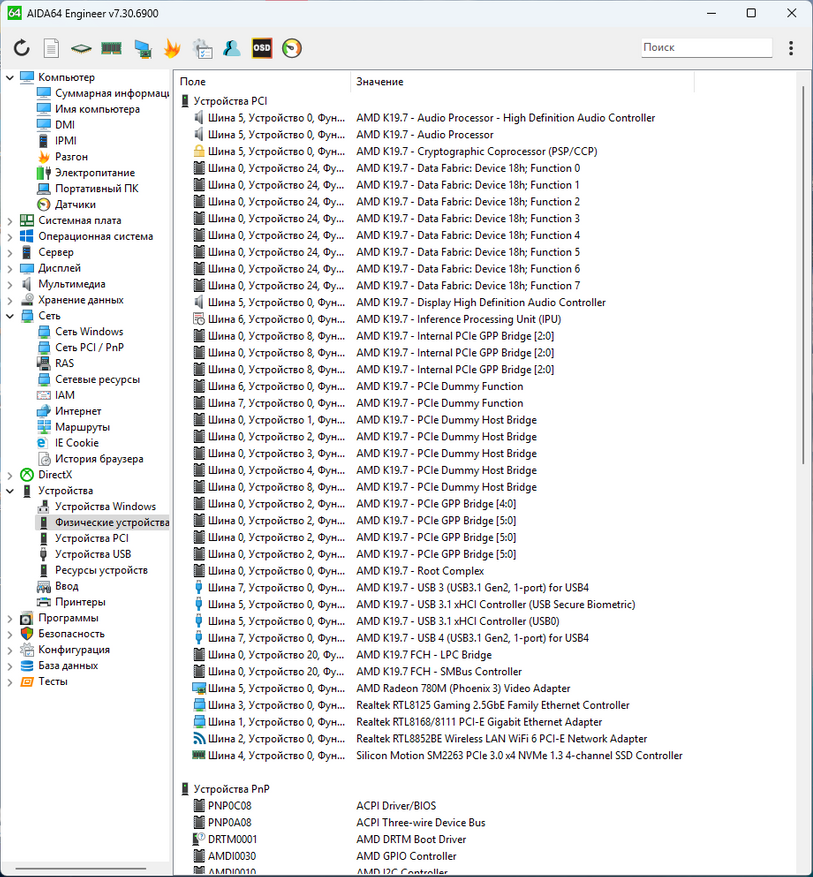
Task: Select Network PCI / PnP item
Action: (81, 347)
